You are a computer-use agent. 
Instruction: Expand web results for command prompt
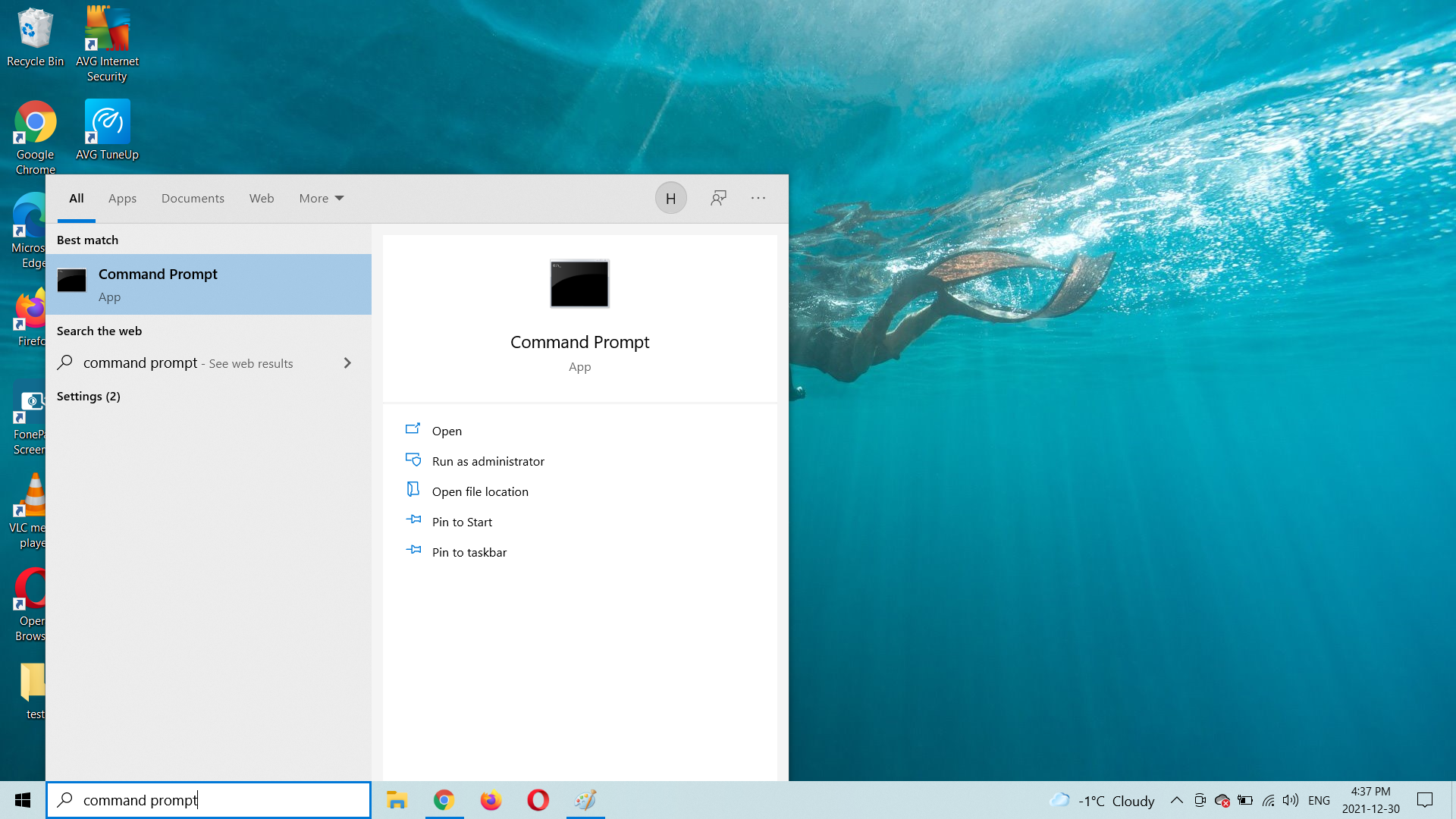click(347, 362)
